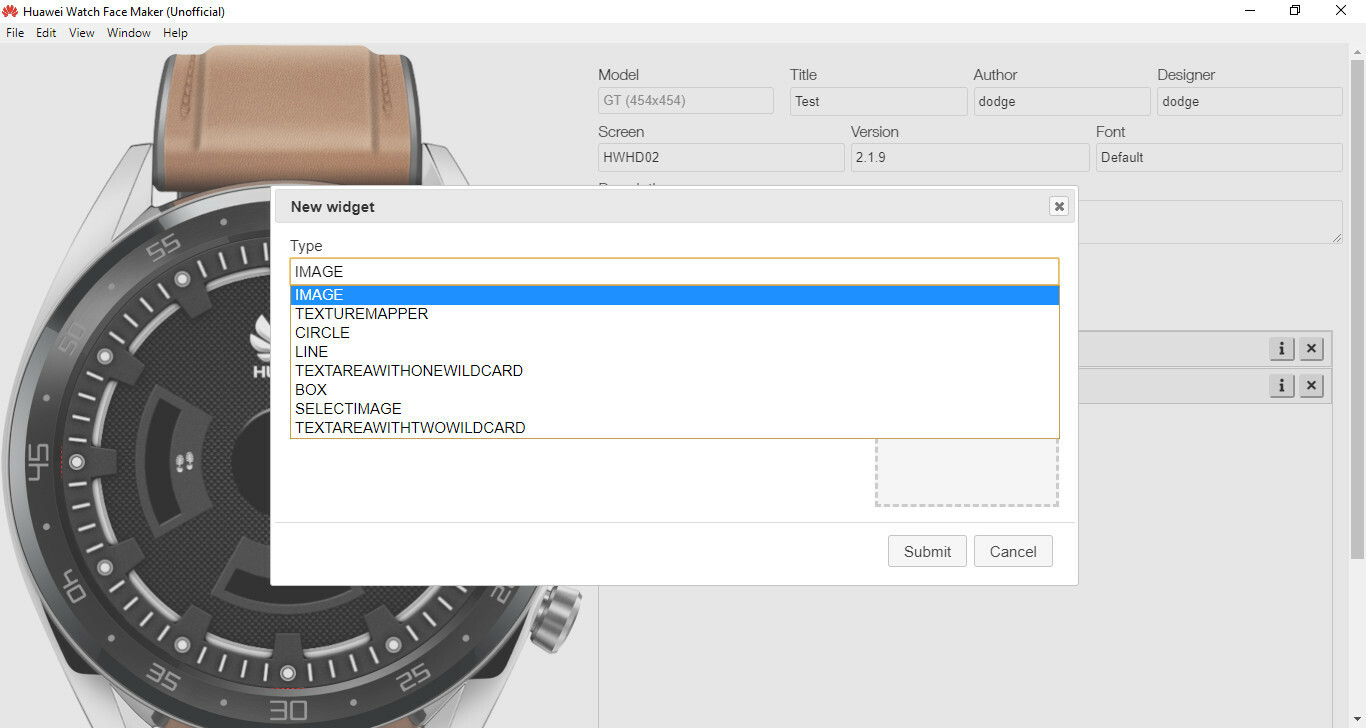Submit the new widget

pyautogui.click(x=927, y=551)
